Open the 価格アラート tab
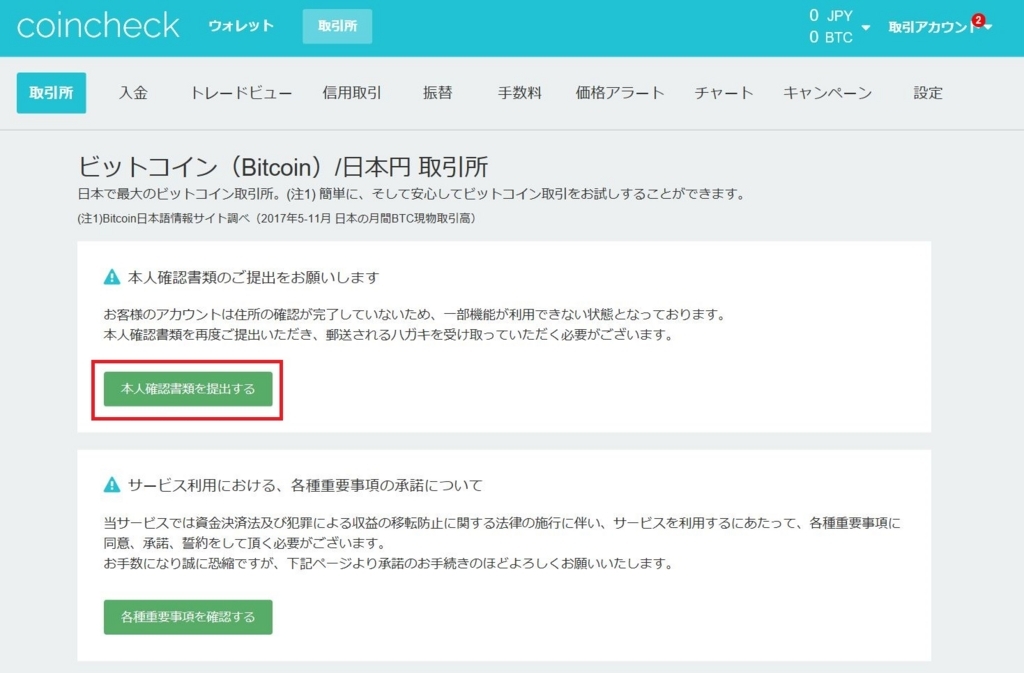Image resolution: width=1024 pixels, height=673 pixels. 620,93
